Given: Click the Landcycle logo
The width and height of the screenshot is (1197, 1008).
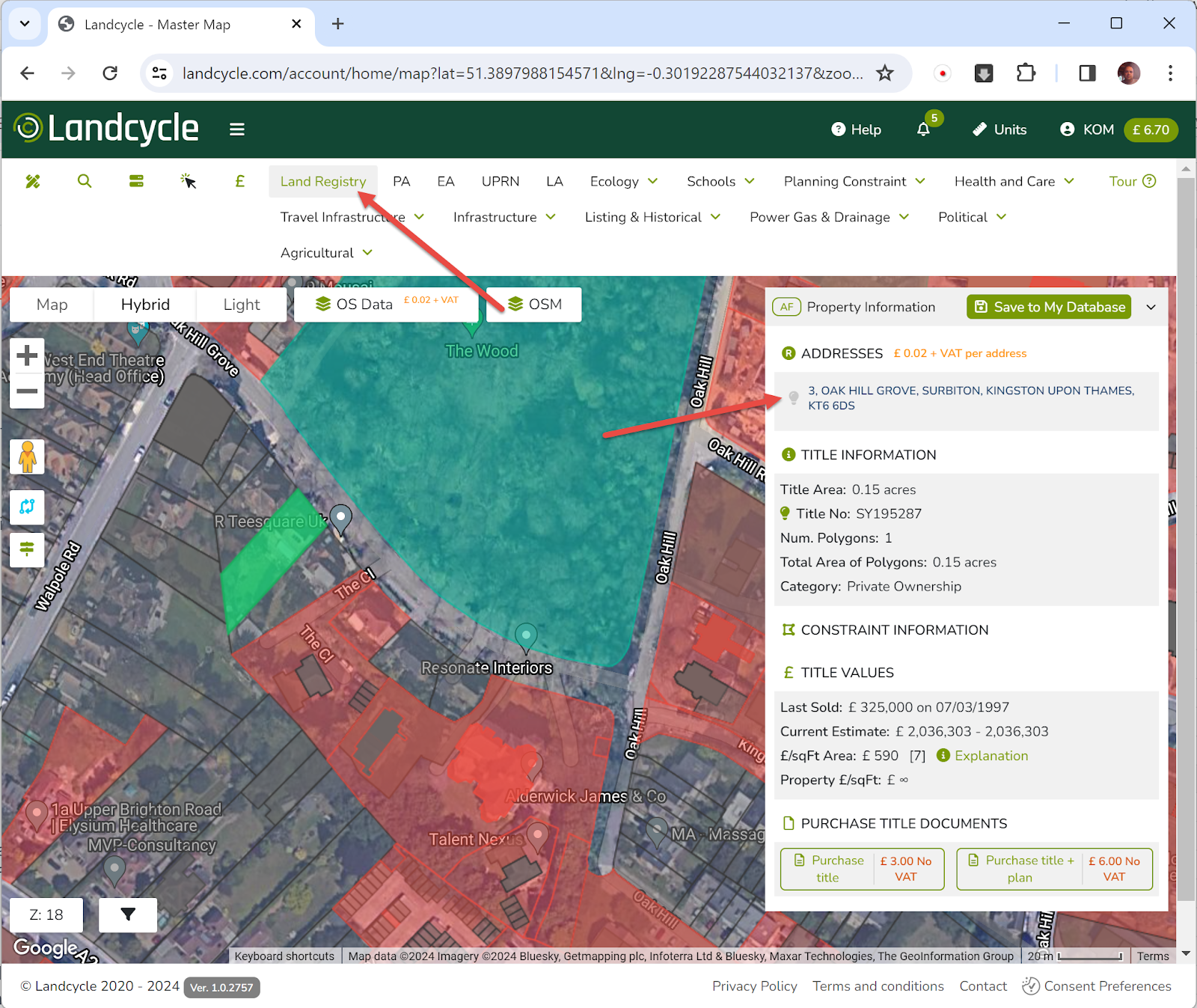Looking at the screenshot, I should (107, 129).
